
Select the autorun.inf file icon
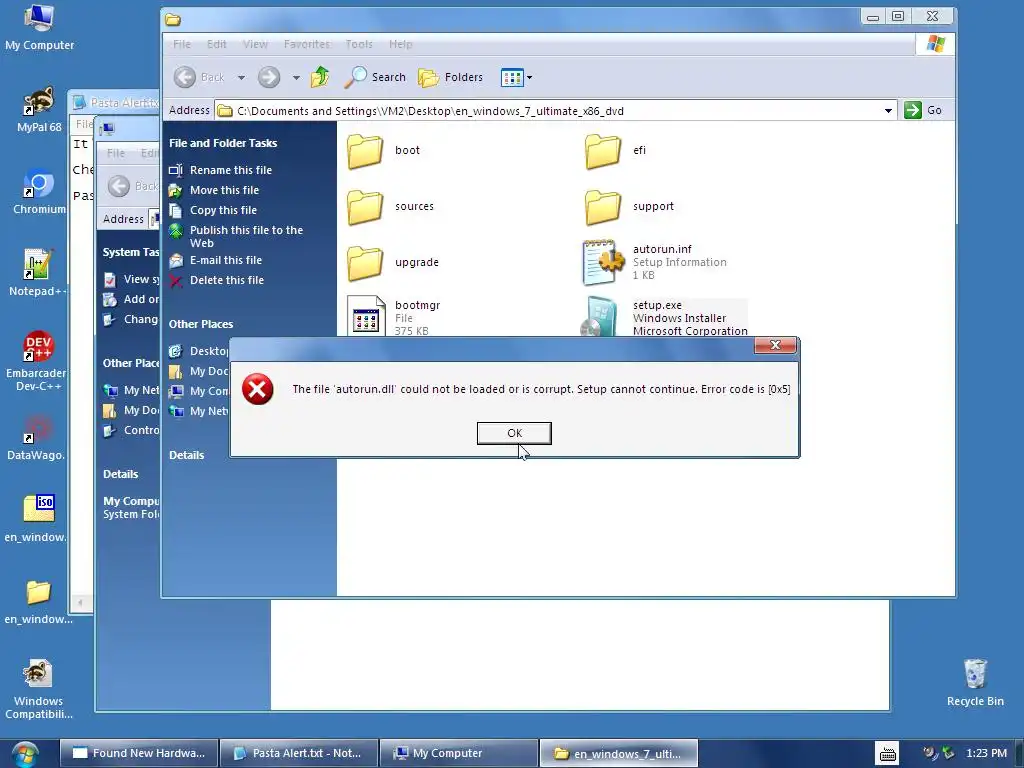(602, 263)
